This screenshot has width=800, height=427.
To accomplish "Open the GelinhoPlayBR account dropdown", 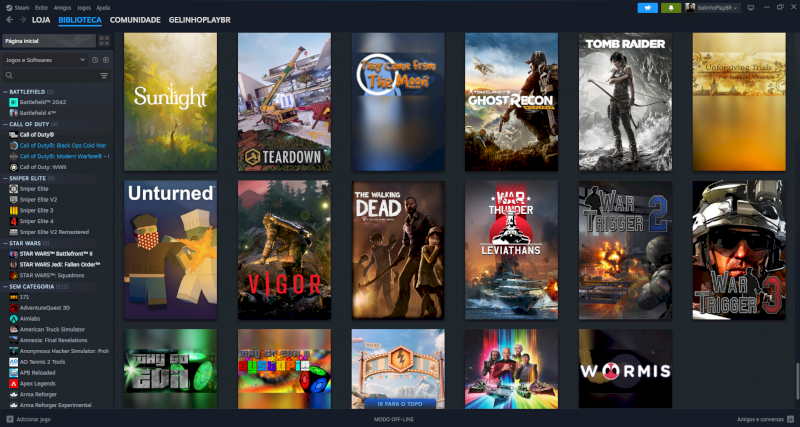I will [x=712, y=8].
